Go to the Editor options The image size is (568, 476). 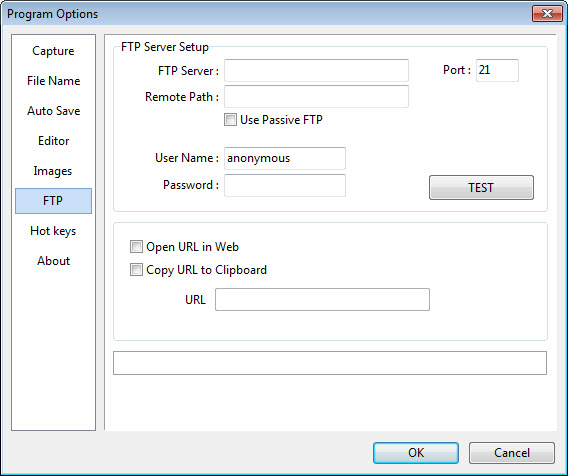click(x=53, y=141)
